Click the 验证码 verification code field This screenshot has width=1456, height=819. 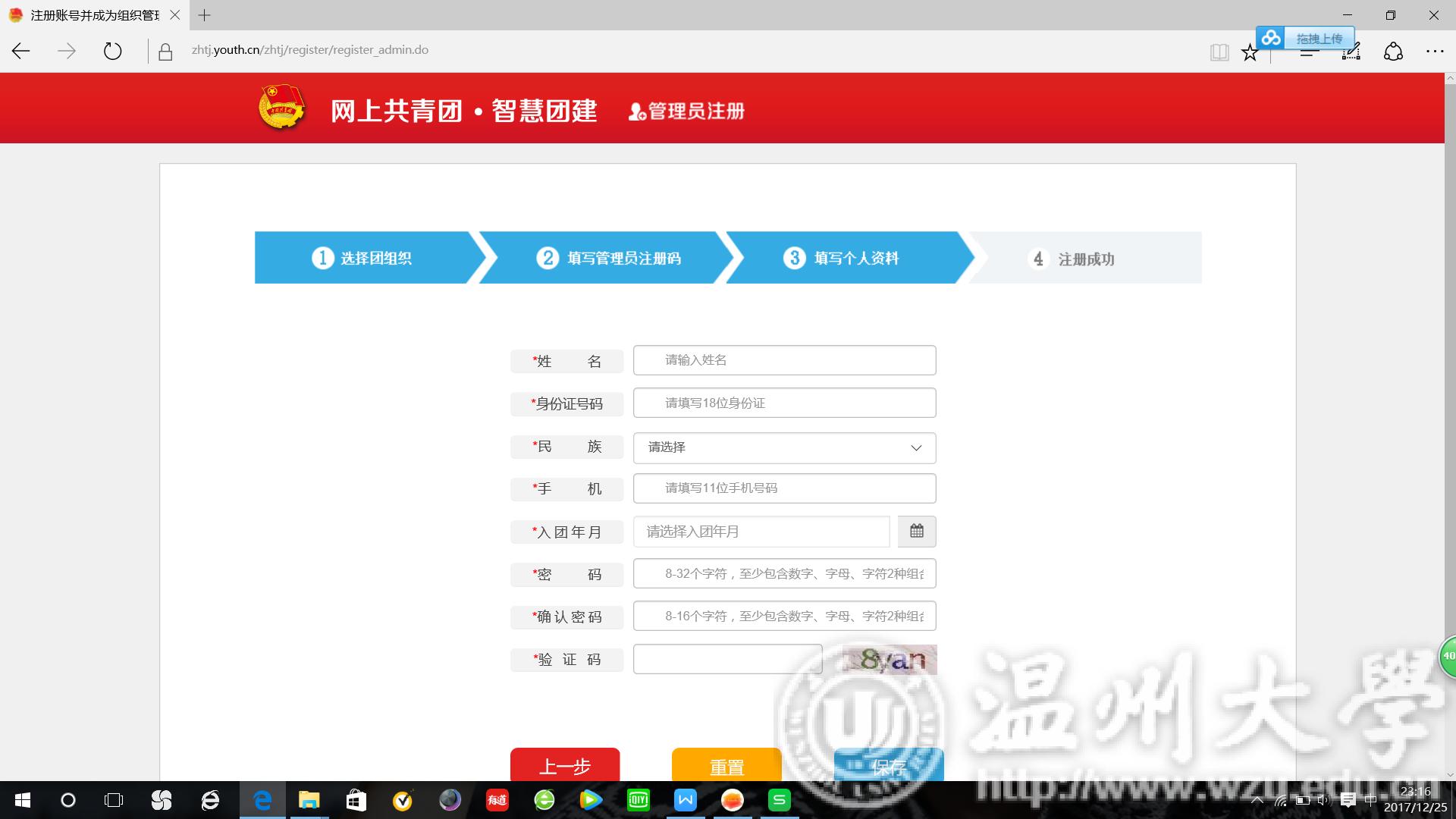727,659
